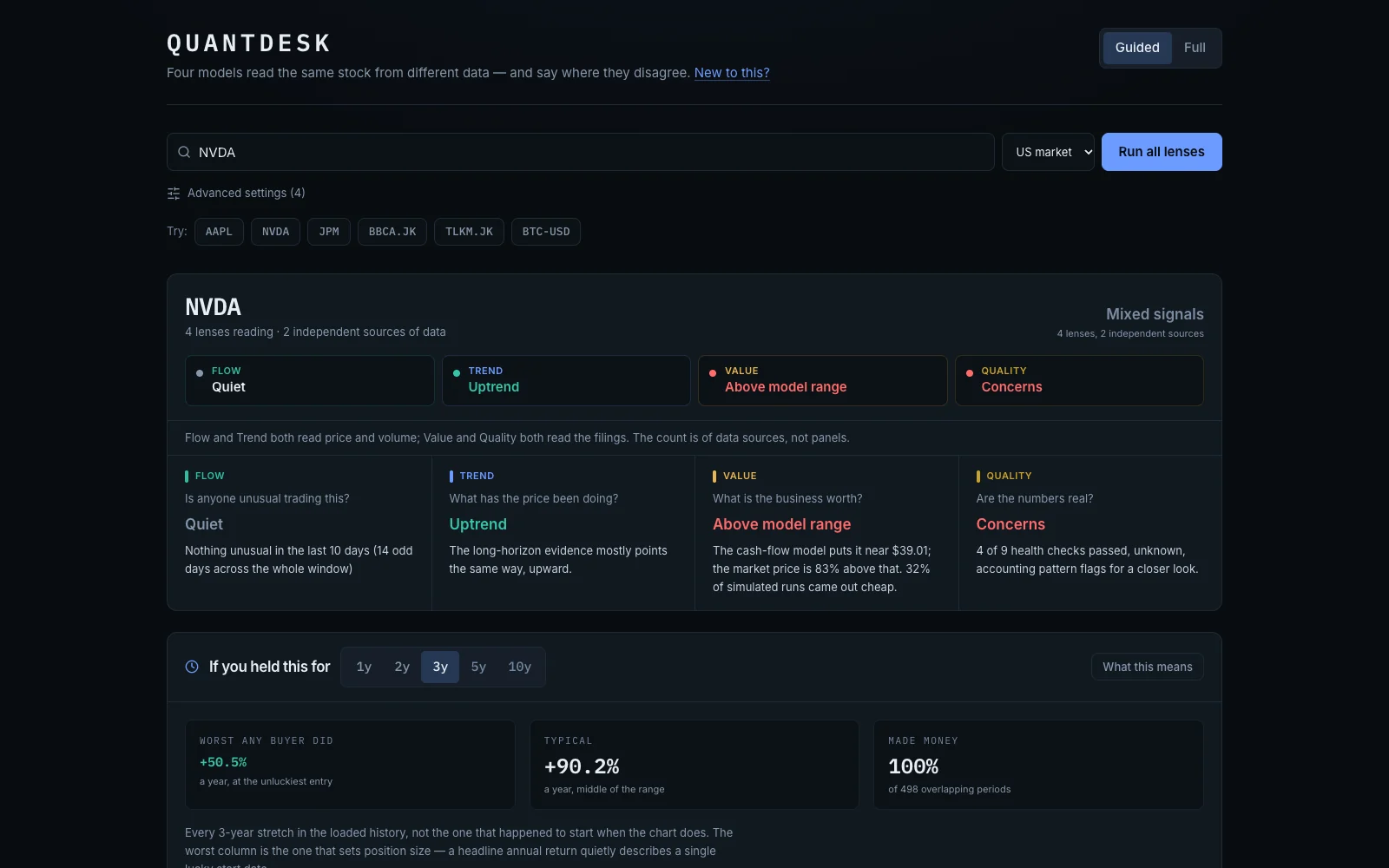
Task: Switch to Guided mode
Action: coord(1137,48)
